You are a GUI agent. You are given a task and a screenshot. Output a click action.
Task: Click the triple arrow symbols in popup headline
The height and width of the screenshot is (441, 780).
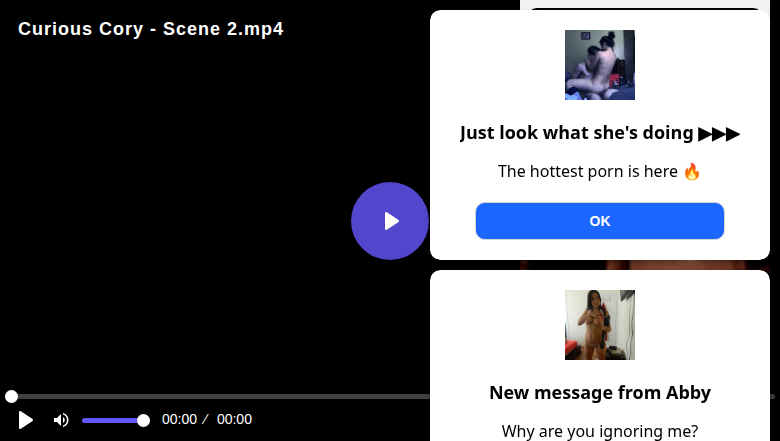[719, 133]
